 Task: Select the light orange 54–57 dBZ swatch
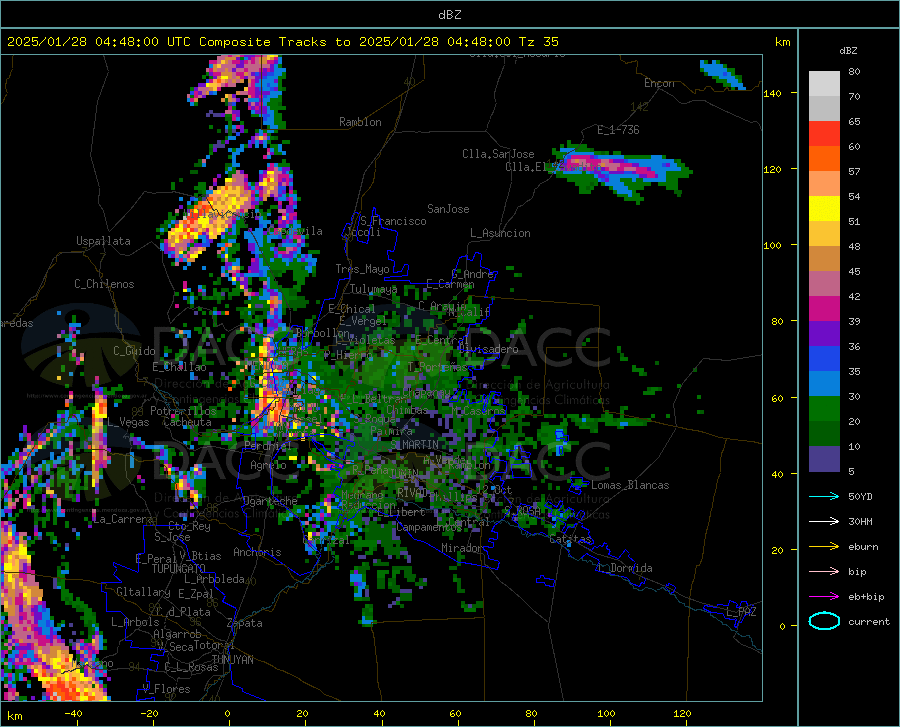[x=824, y=184]
